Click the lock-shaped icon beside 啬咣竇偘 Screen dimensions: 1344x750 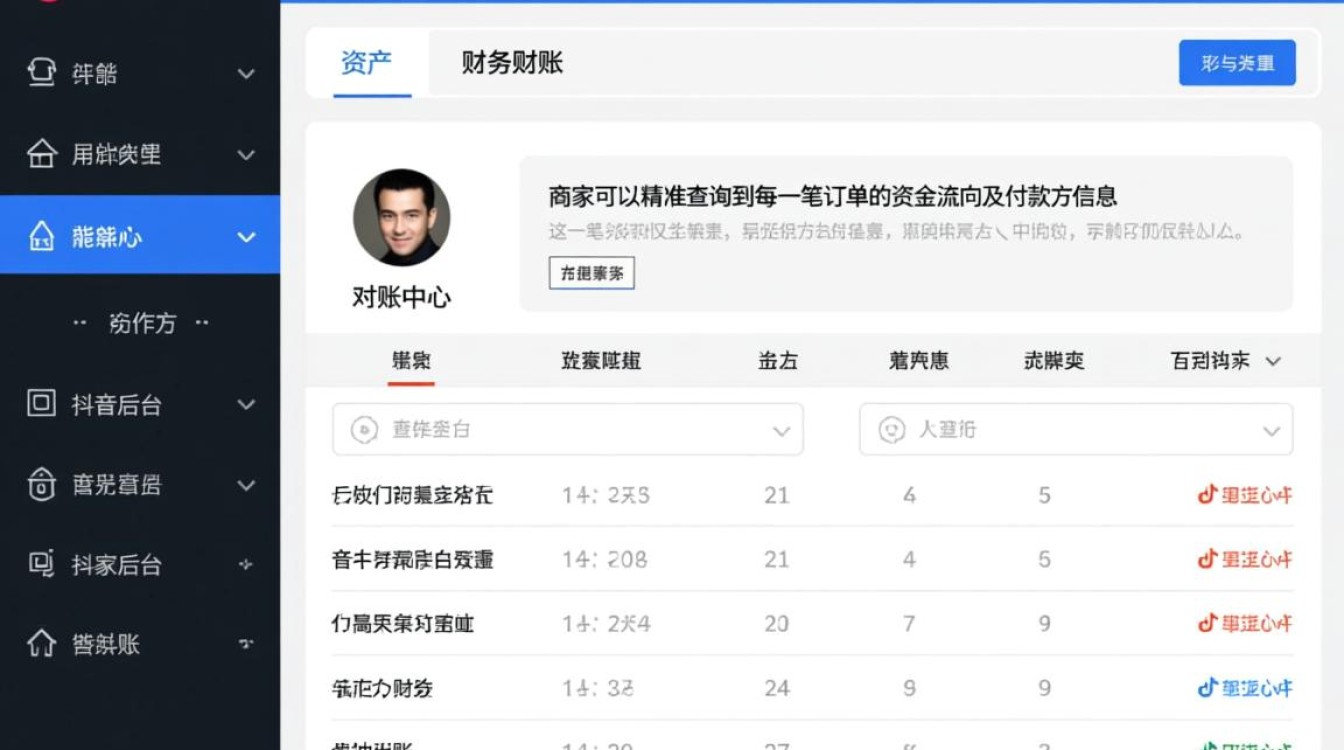pos(41,485)
